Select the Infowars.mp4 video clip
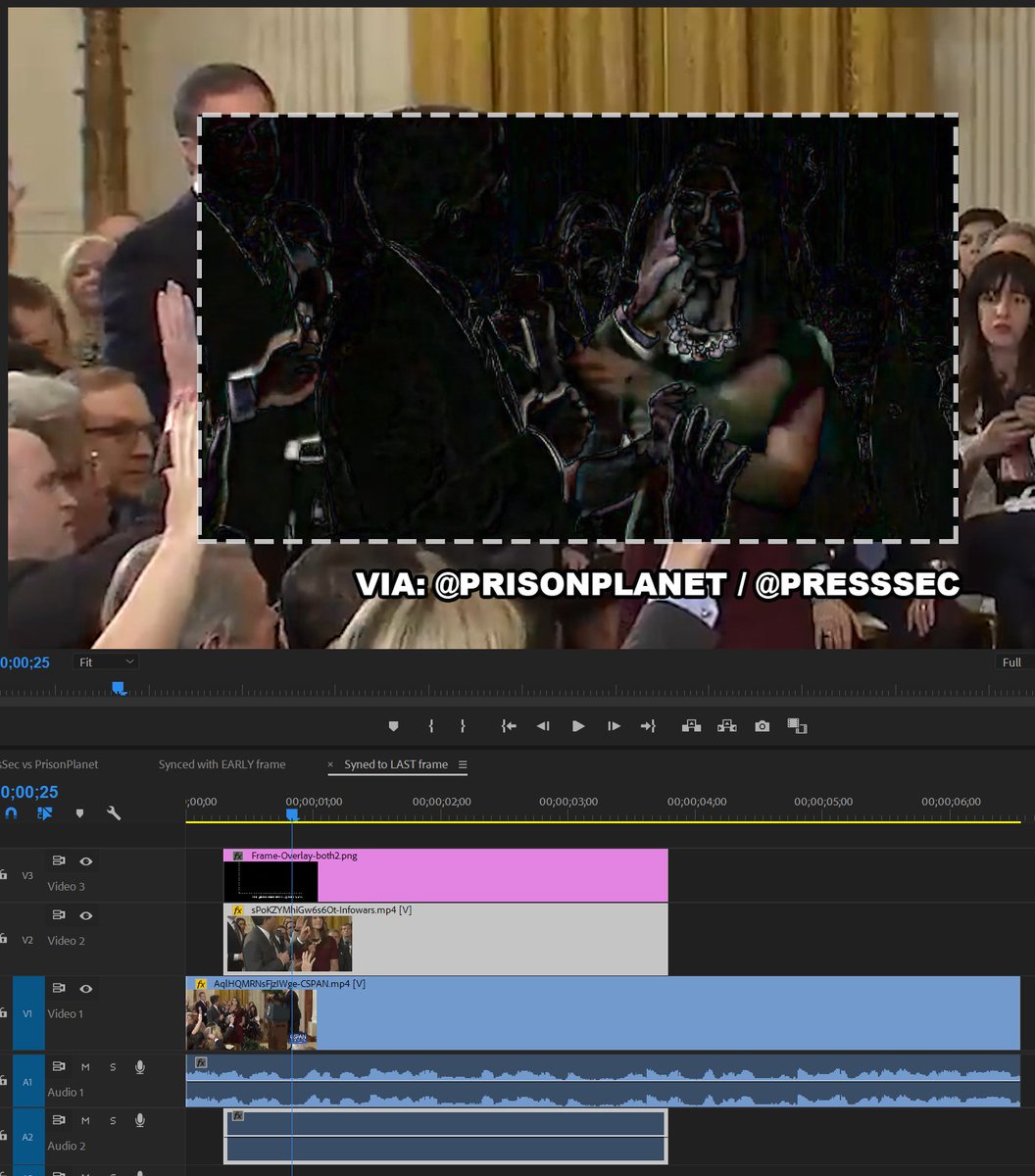 (446, 939)
